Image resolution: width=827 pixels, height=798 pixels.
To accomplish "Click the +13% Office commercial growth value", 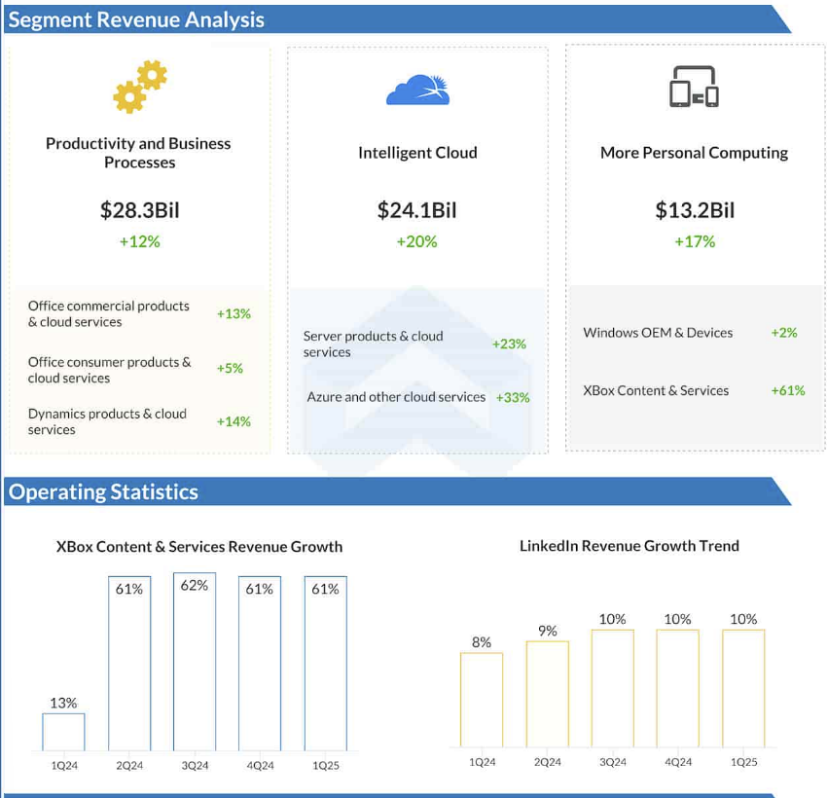I will 234,314.
